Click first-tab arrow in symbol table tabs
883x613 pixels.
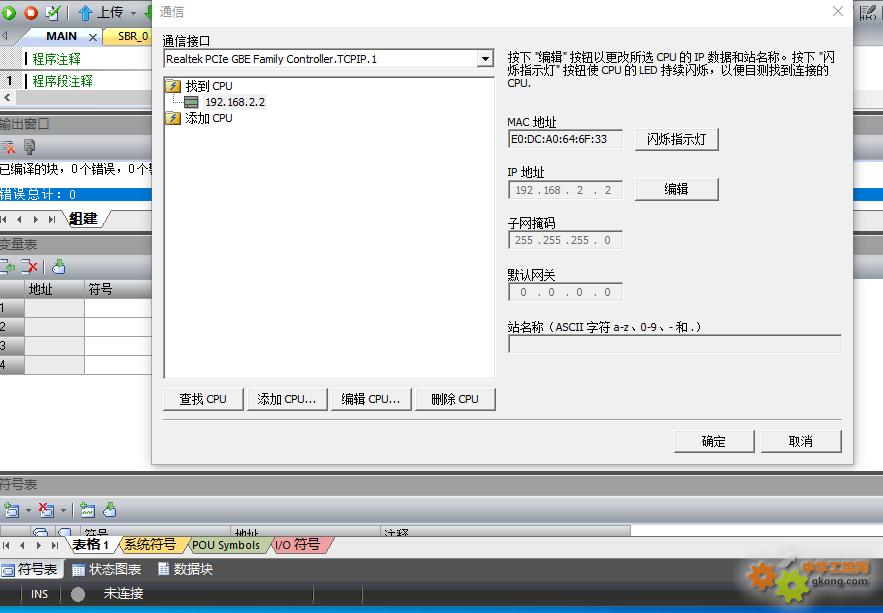6,545
